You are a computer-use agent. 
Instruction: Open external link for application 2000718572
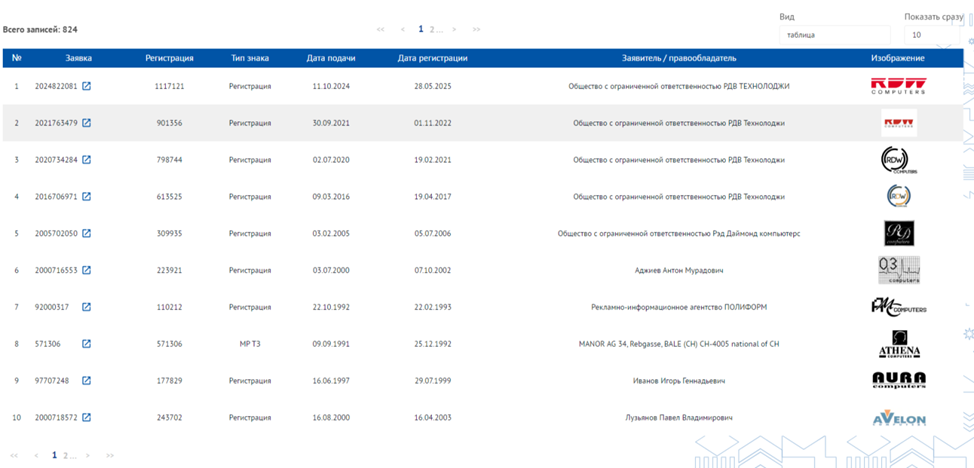point(87,418)
